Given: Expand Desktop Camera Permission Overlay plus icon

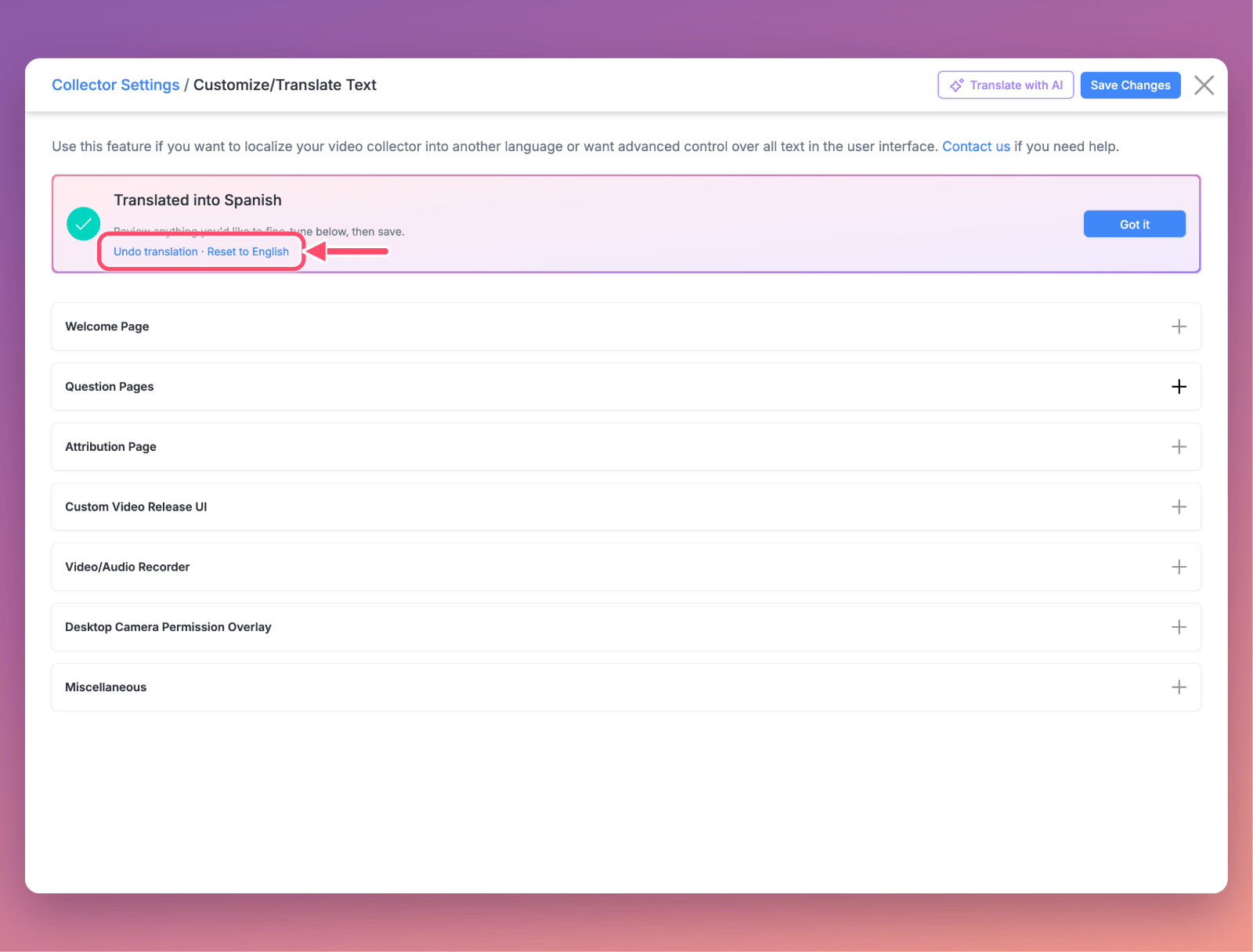Looking at the screenshot, I should click(1179, 627).
